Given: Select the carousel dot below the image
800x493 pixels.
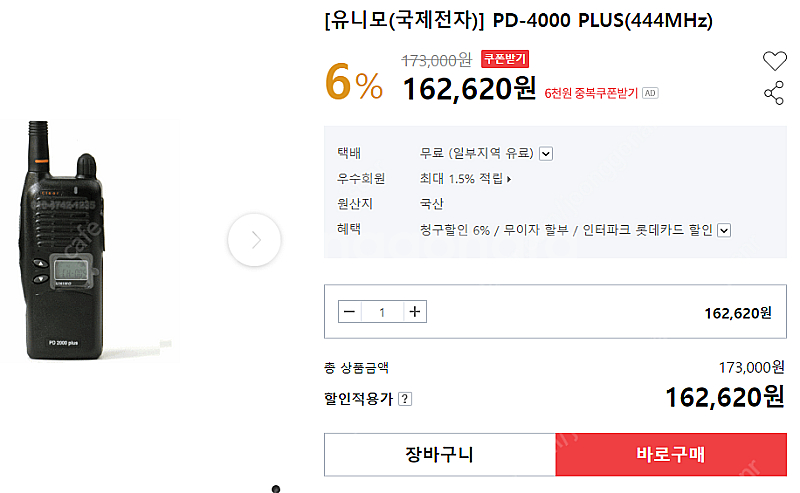Looking at the screenshot, I should coord(276,488).
